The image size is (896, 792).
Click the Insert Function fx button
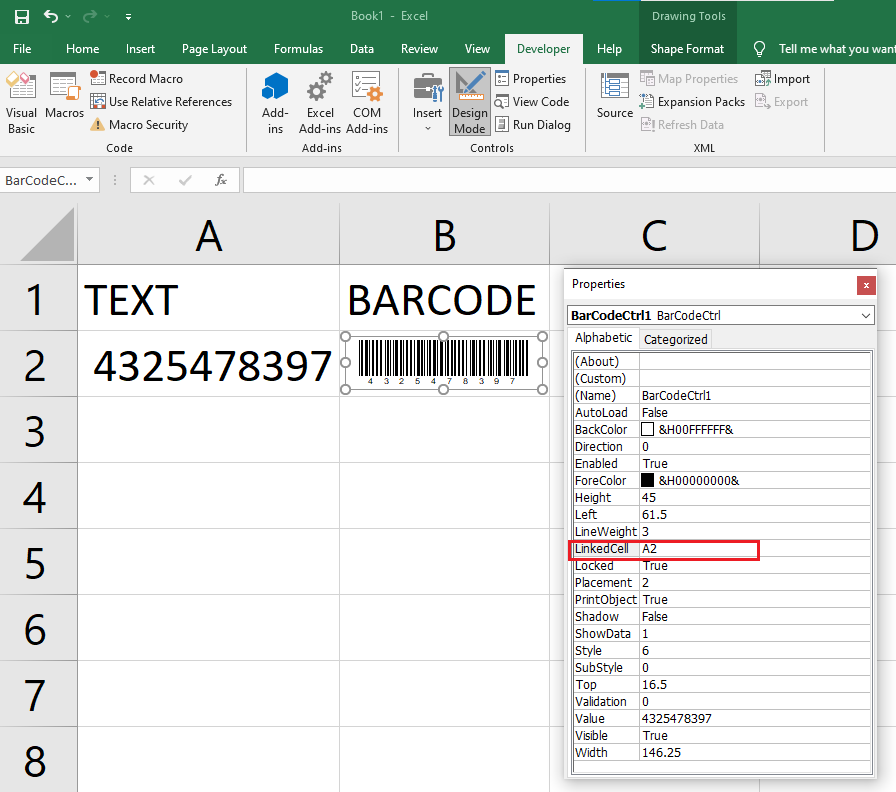[221, 180]
